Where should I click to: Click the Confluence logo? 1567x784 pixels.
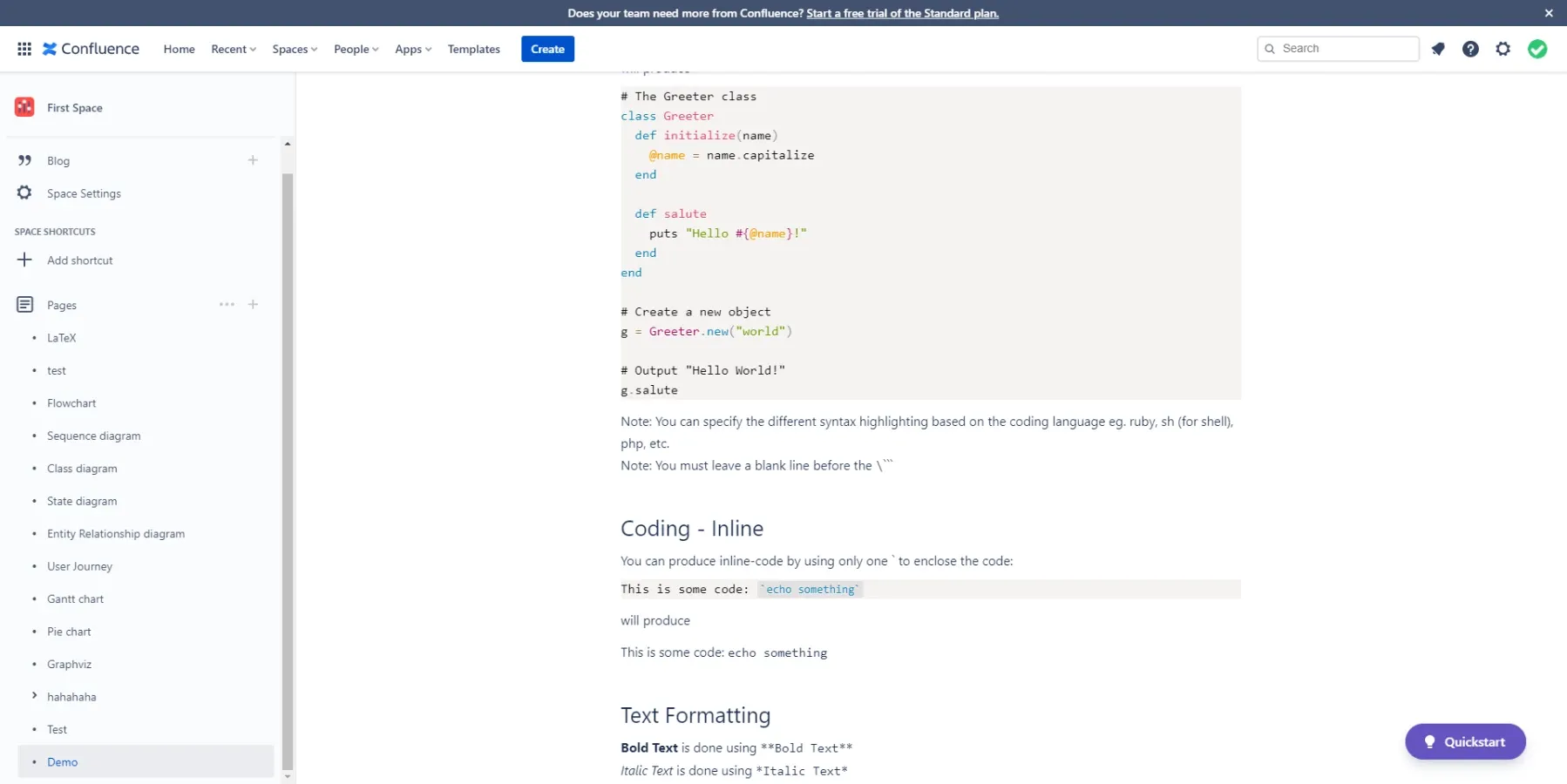tap(91, 49)
